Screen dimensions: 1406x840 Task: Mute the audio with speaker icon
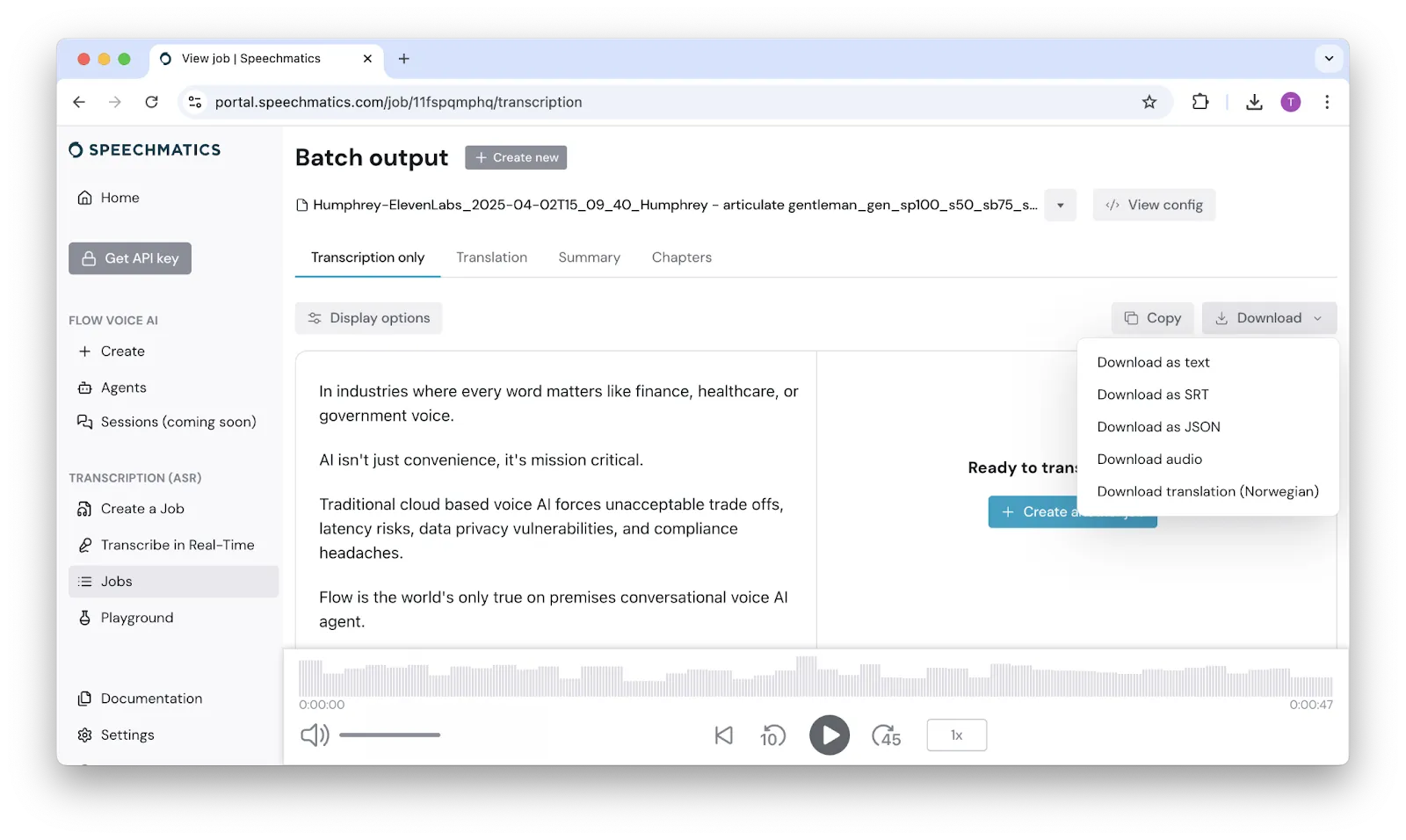click(x=315, y=735)
